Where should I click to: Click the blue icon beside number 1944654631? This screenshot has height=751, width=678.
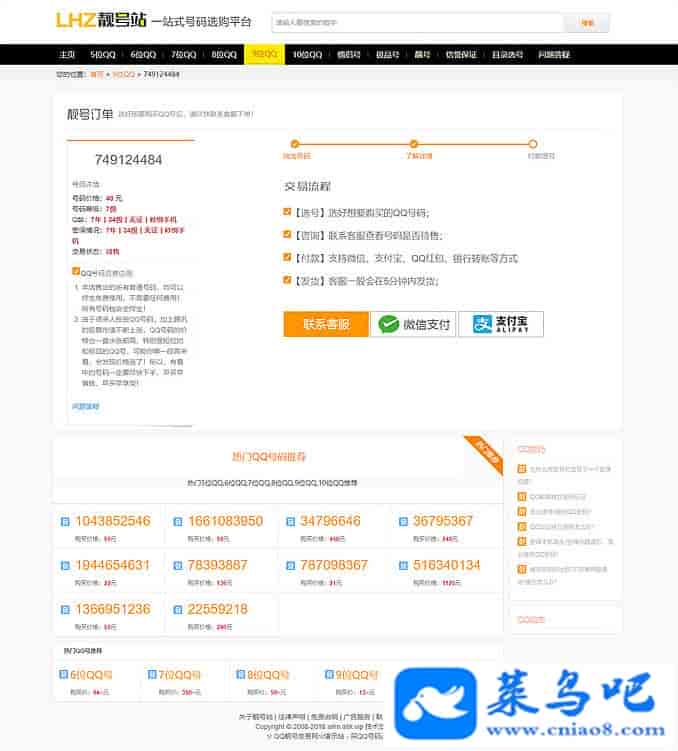click(x=65, y=566)
